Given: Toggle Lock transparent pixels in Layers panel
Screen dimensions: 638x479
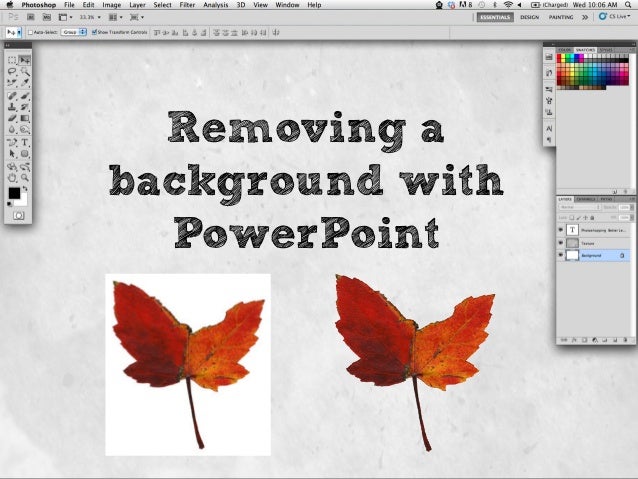Looking at the screenshot, I should 572,218.
